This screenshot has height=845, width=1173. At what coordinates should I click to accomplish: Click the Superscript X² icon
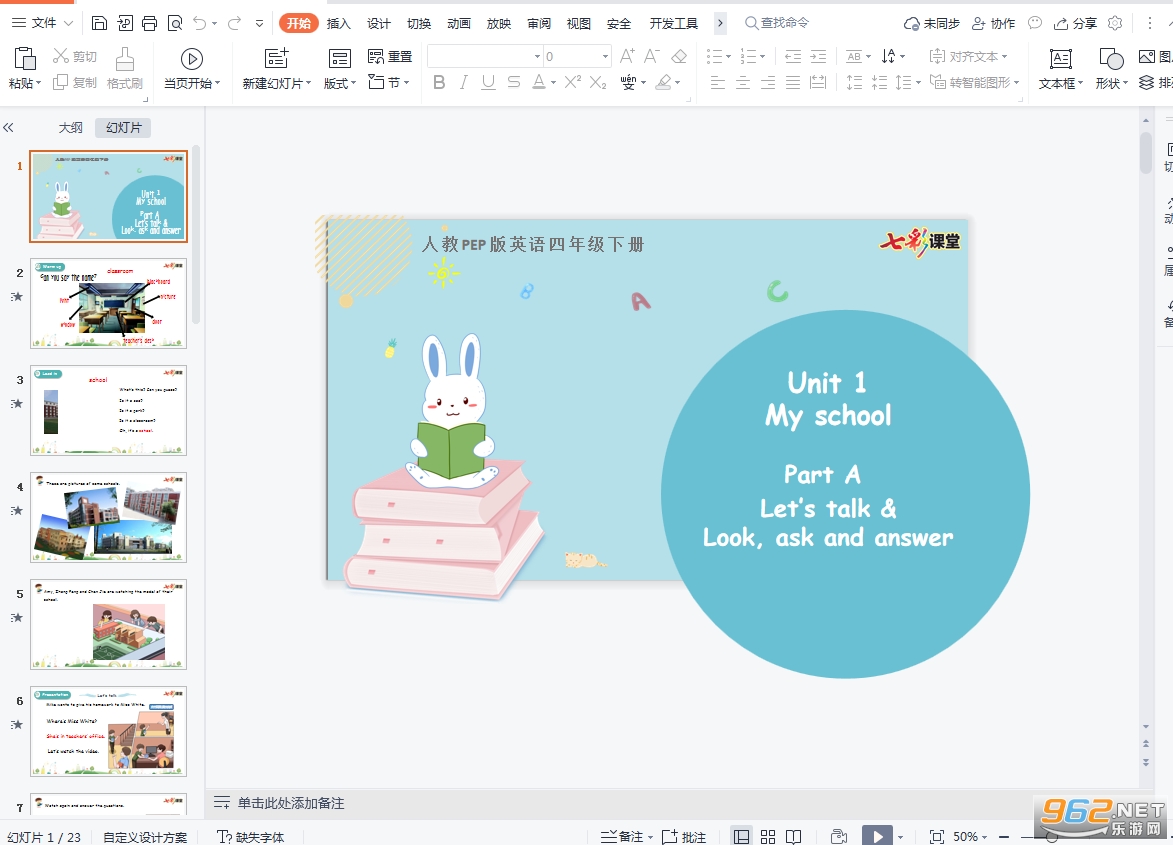[x=573, y=82]
